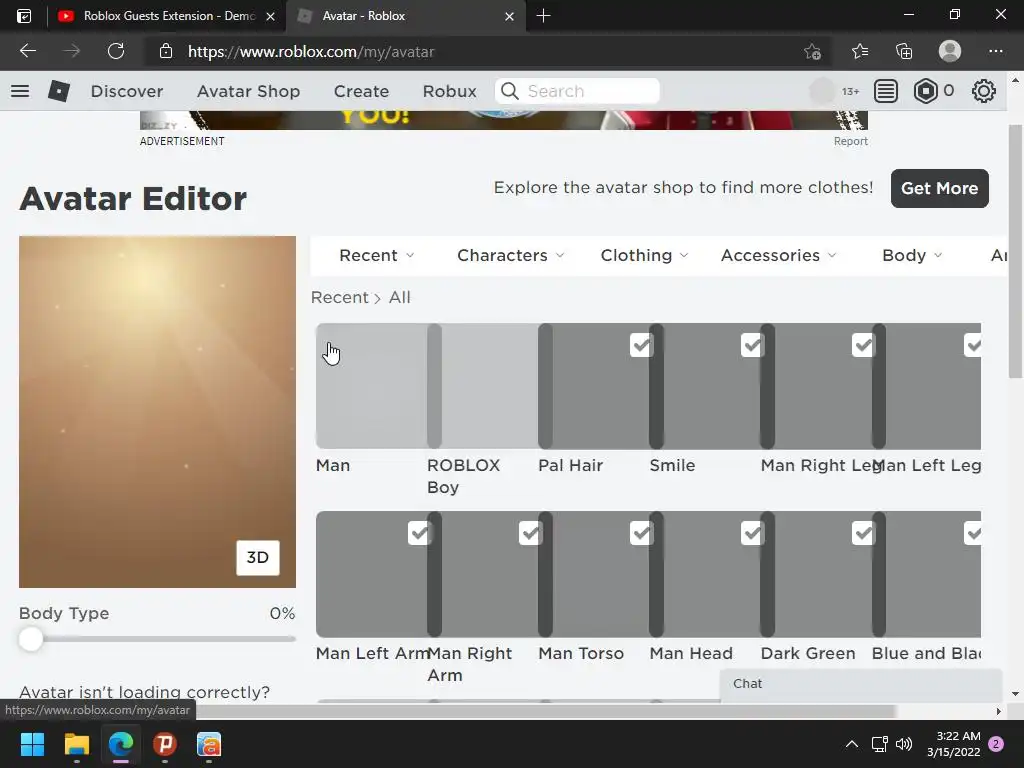Toggle the Smile face item checkbox

coord(752,345)
